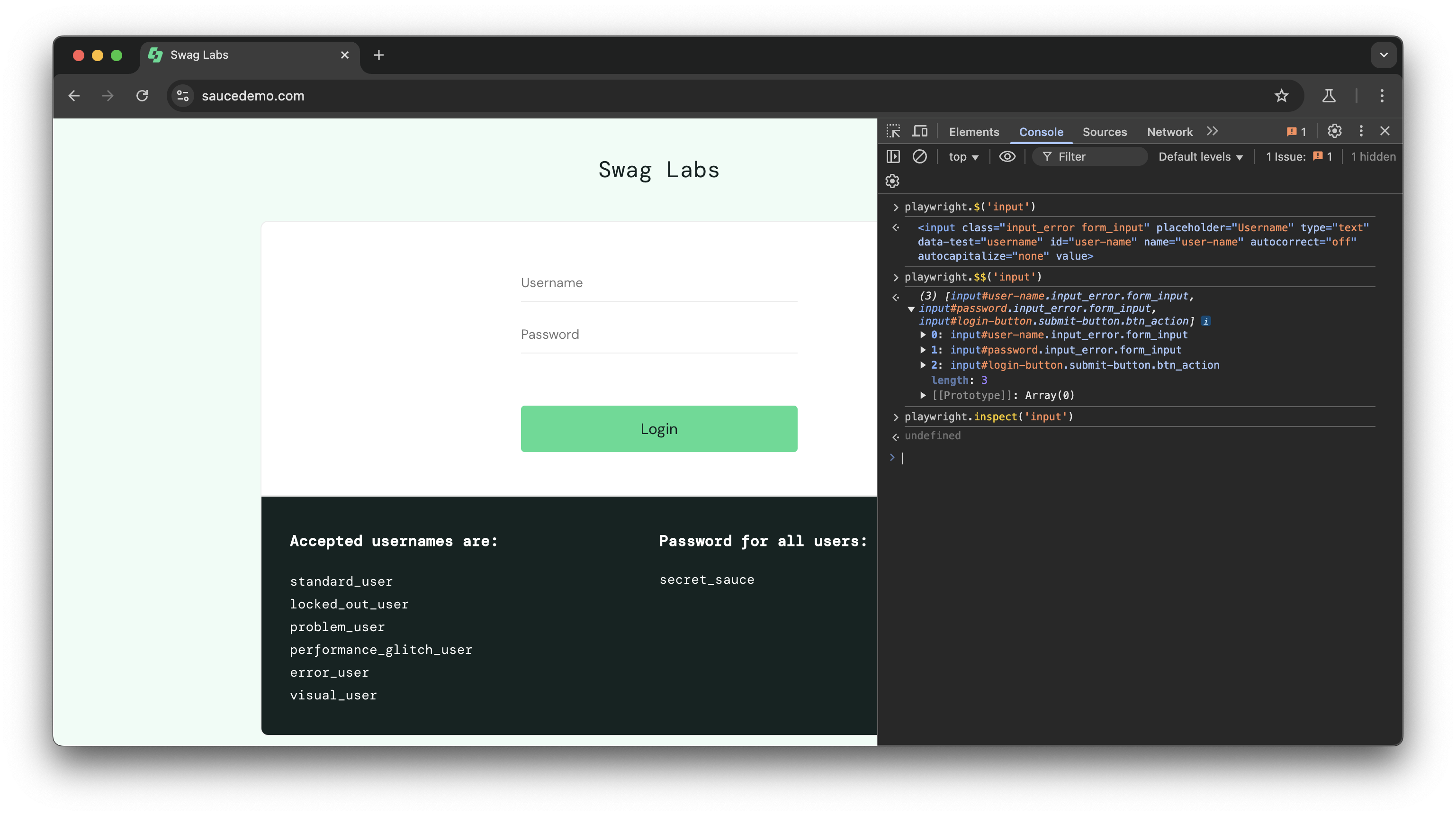Open the console settings gear below the toolbar
Screen dimensions: 1456x816
coord(892,181)
